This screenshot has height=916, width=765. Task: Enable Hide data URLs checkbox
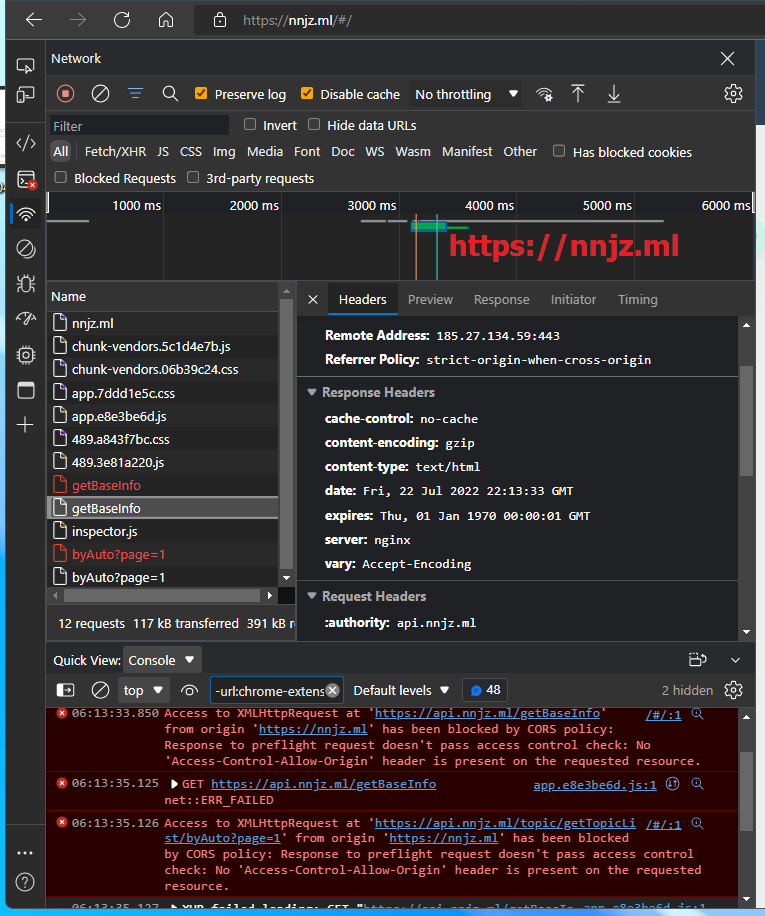coord(314,125)
